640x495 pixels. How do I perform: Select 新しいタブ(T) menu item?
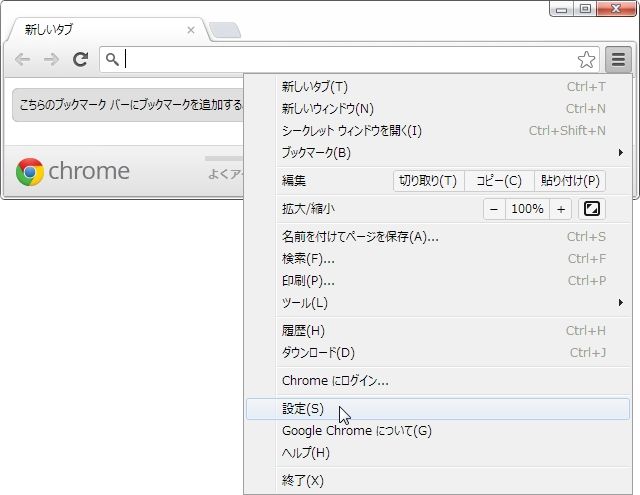(x=438, y=87)
